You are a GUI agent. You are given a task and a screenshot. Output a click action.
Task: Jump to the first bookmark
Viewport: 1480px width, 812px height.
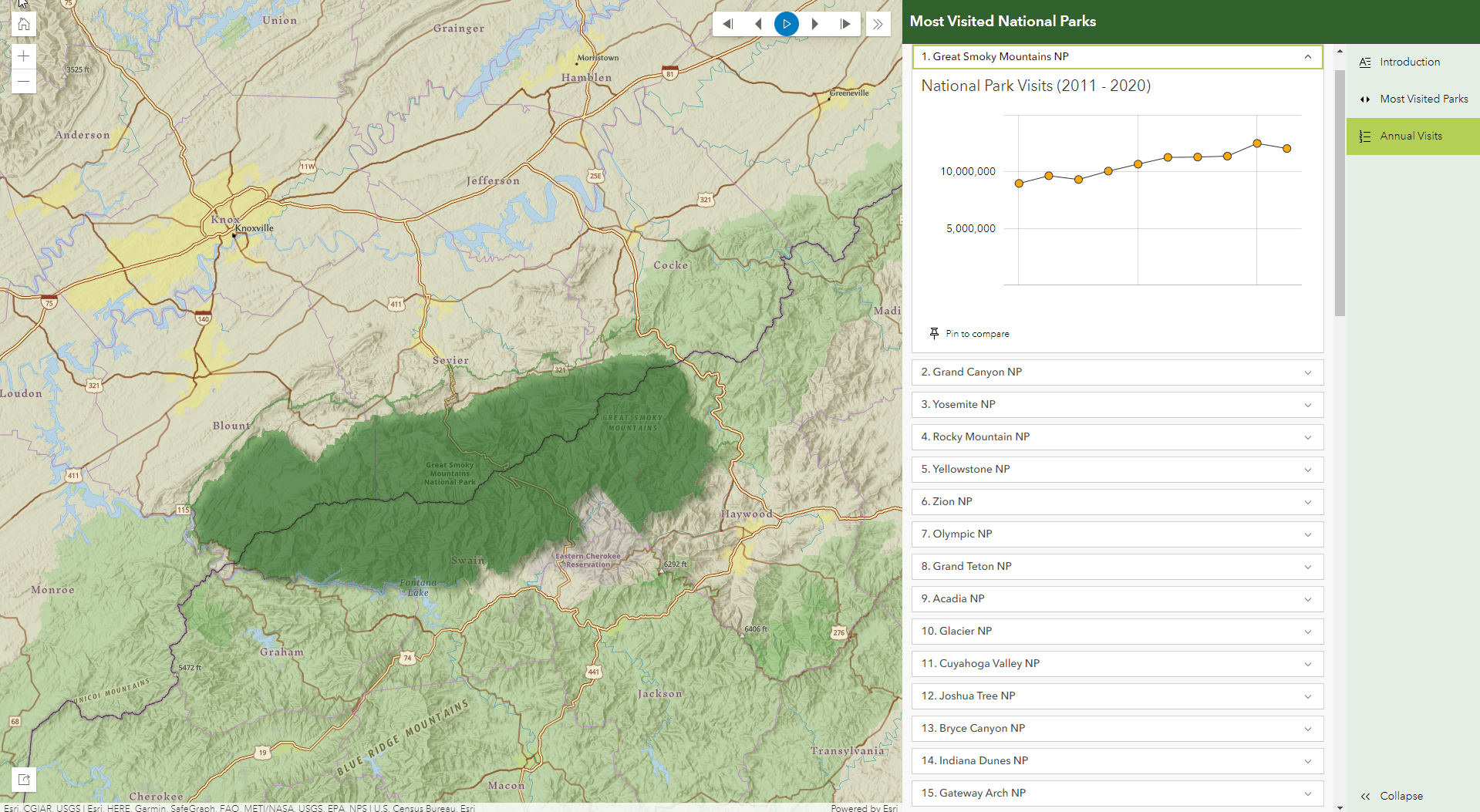[727, 24]
